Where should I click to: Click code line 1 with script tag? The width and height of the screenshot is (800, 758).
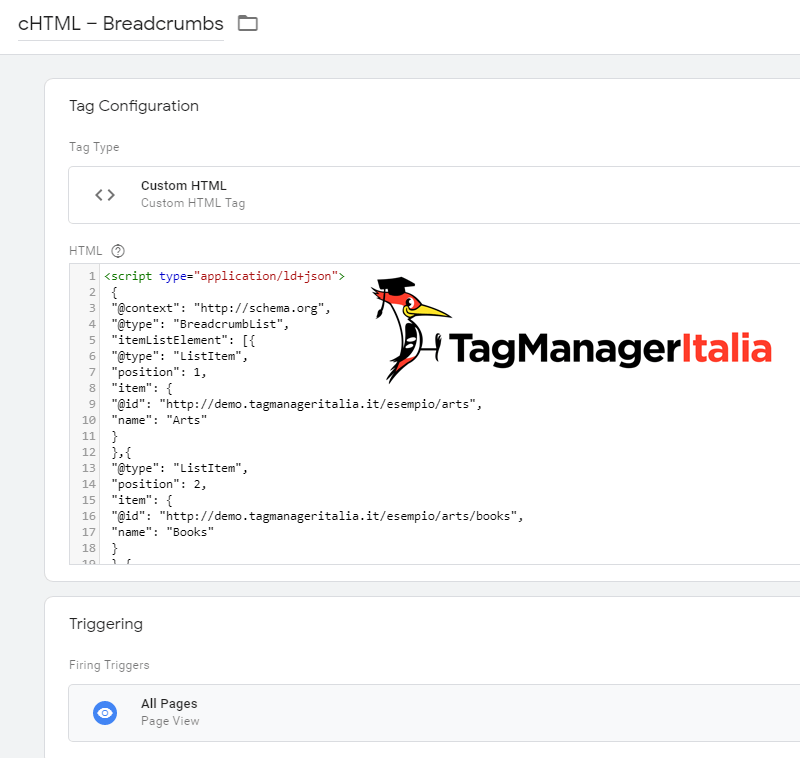pyautogui.click(x=224, y=276)
